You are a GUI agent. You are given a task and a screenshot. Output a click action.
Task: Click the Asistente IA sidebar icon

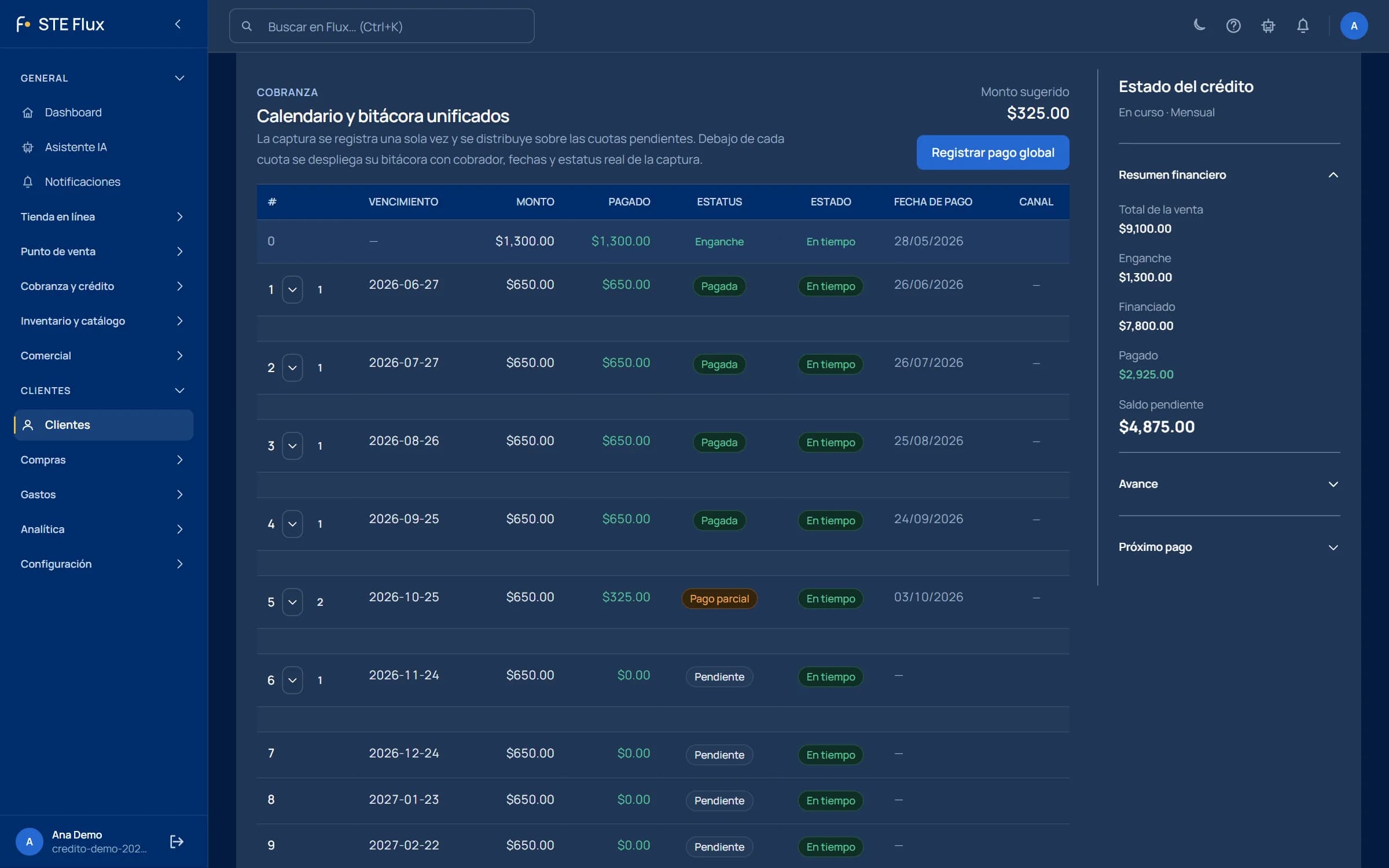pos(28,147)
